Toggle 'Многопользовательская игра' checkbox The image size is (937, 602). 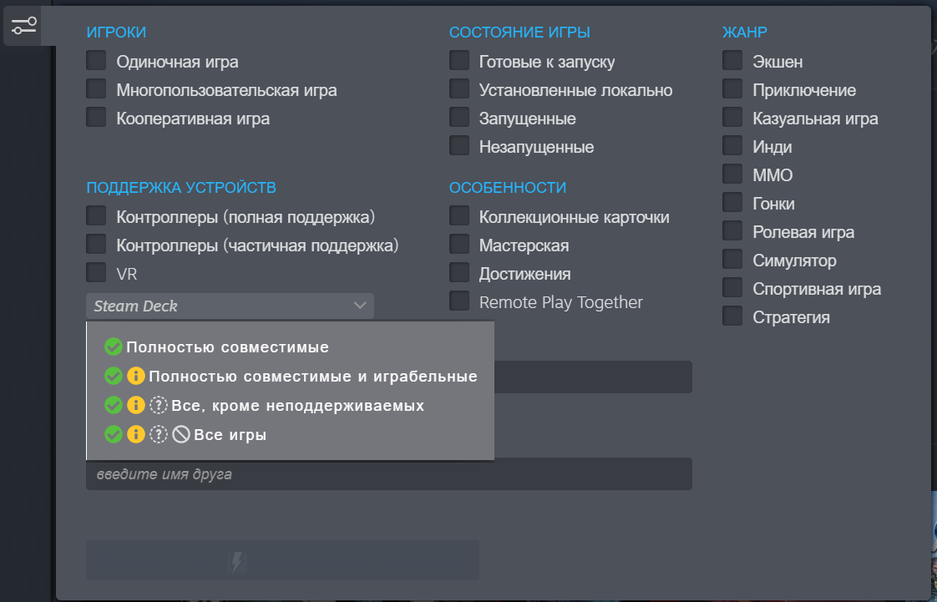[97, 90]
